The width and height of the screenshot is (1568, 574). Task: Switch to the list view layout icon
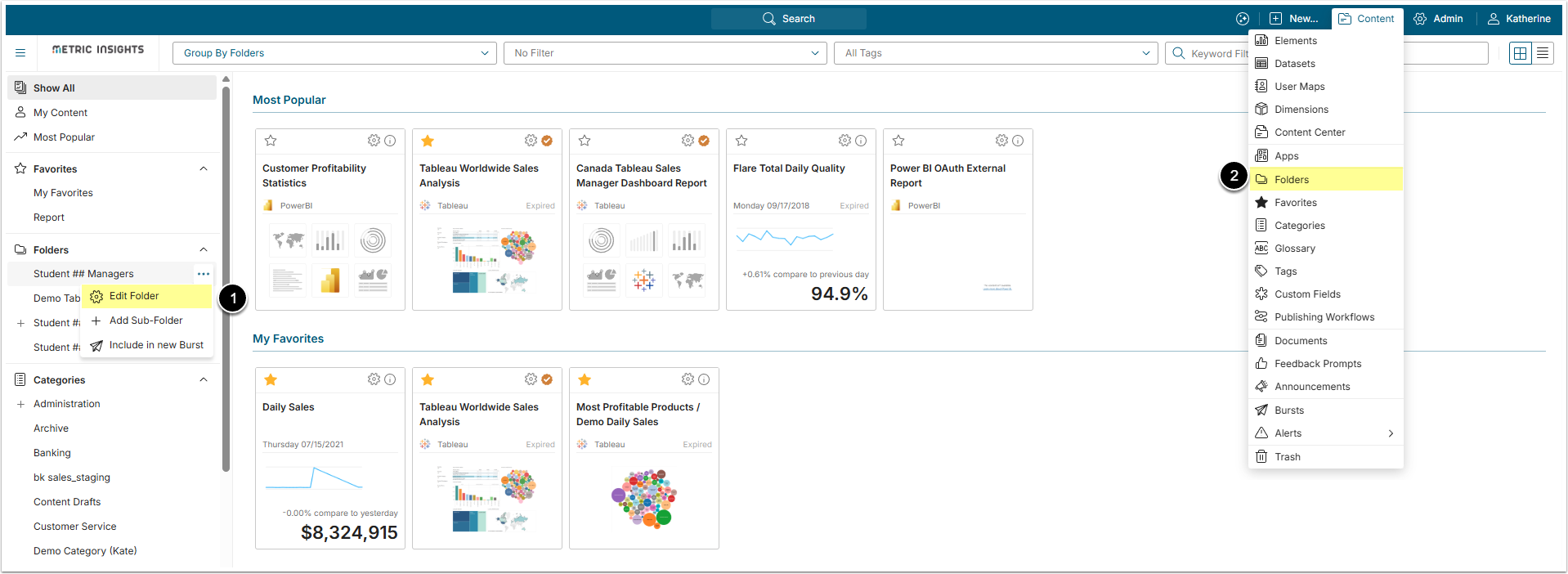pos(1543,53)
